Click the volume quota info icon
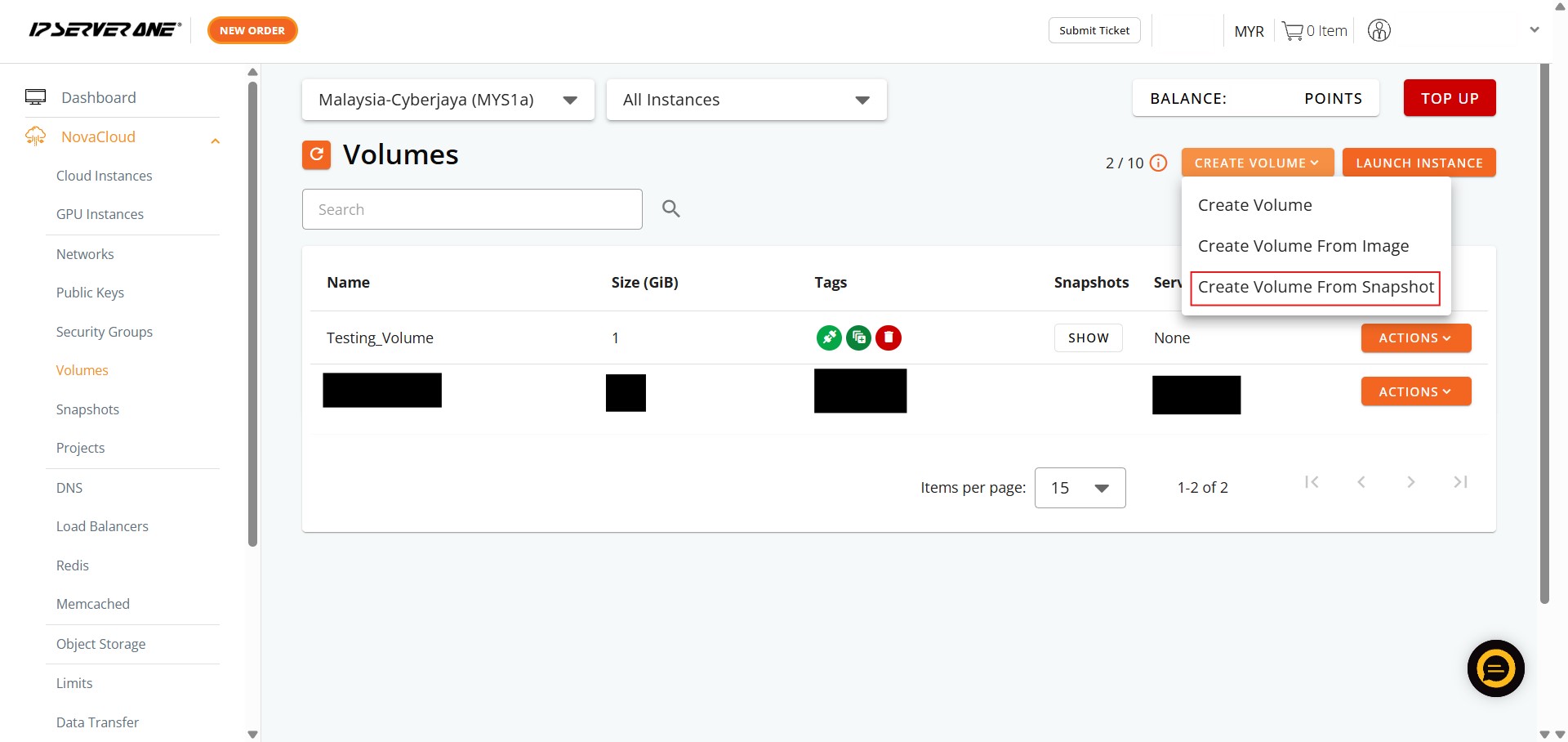This screenshot has width=1568, height=742. click(1158, 163)
